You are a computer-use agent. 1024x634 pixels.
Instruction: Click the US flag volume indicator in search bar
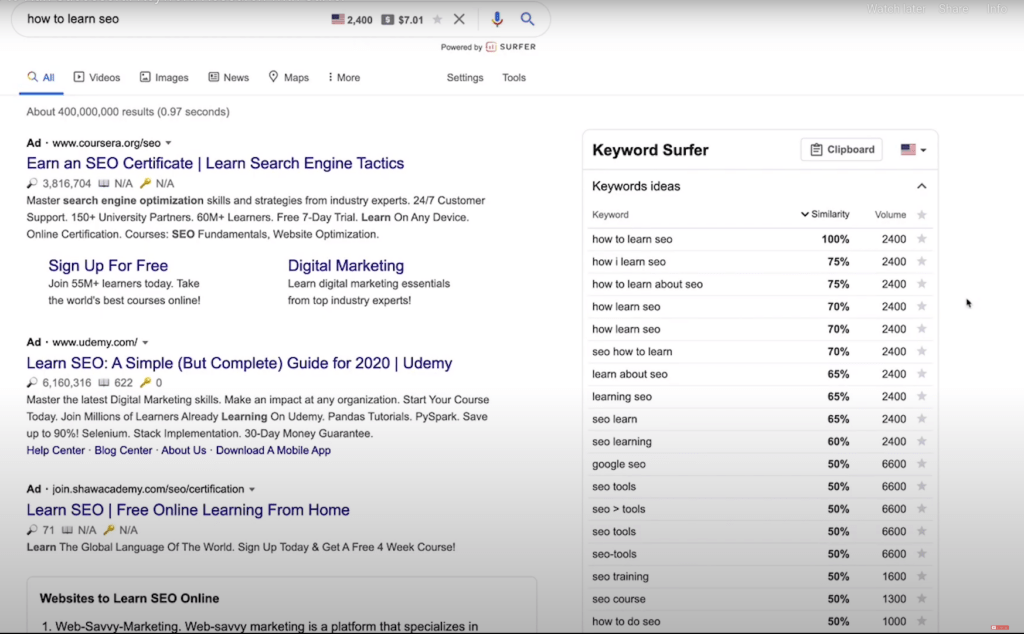pyautogui.click(x=338, y=20)
